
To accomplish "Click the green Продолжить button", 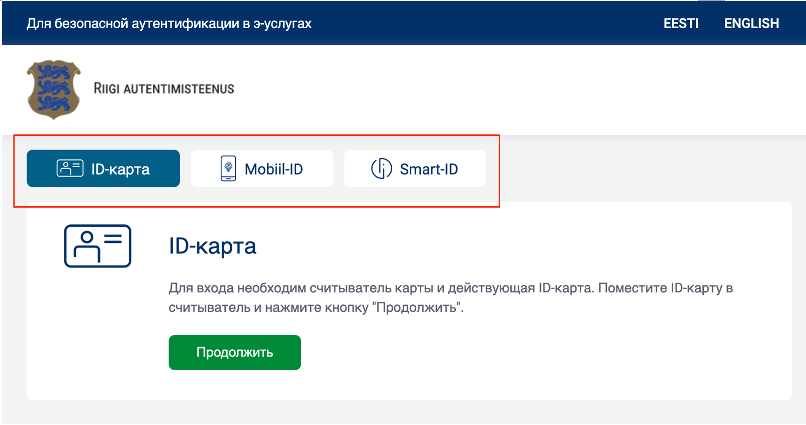I will tap(235, 353).
